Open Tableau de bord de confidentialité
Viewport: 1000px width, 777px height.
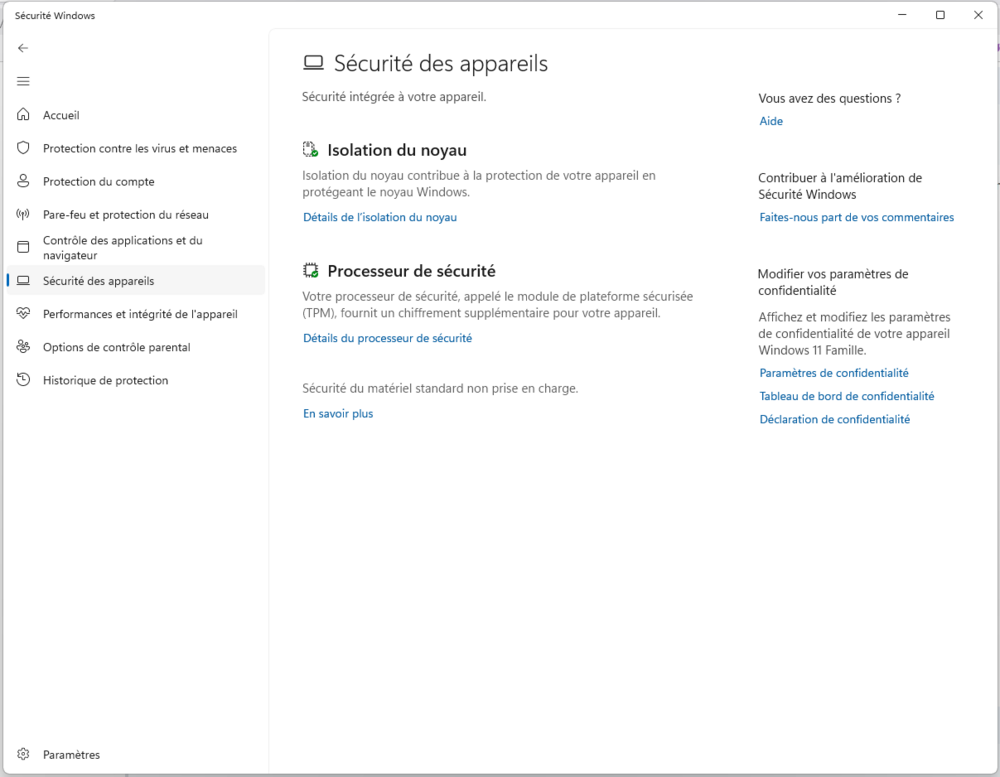tap(846, 396)
